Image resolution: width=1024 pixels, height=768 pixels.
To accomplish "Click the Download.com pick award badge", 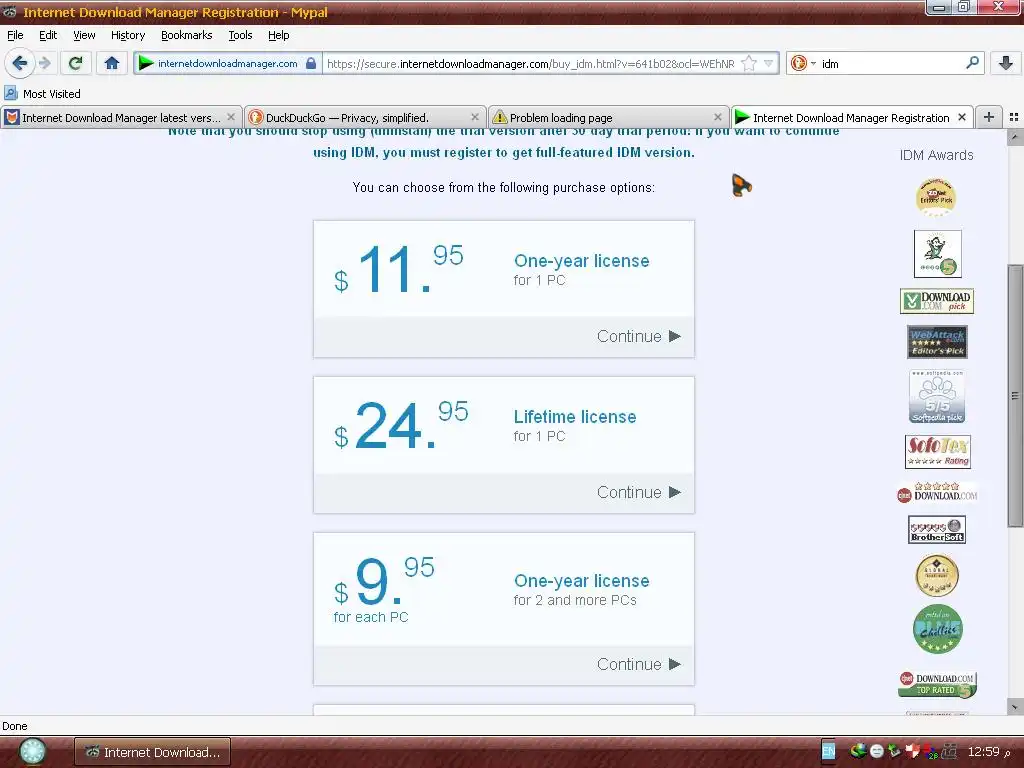I will point(936,301).
